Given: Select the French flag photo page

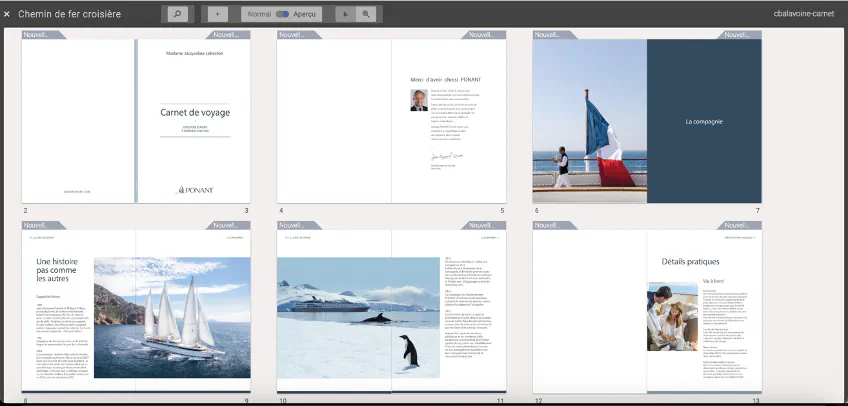Looking at the screenshot, I should (x=589, y=120).
